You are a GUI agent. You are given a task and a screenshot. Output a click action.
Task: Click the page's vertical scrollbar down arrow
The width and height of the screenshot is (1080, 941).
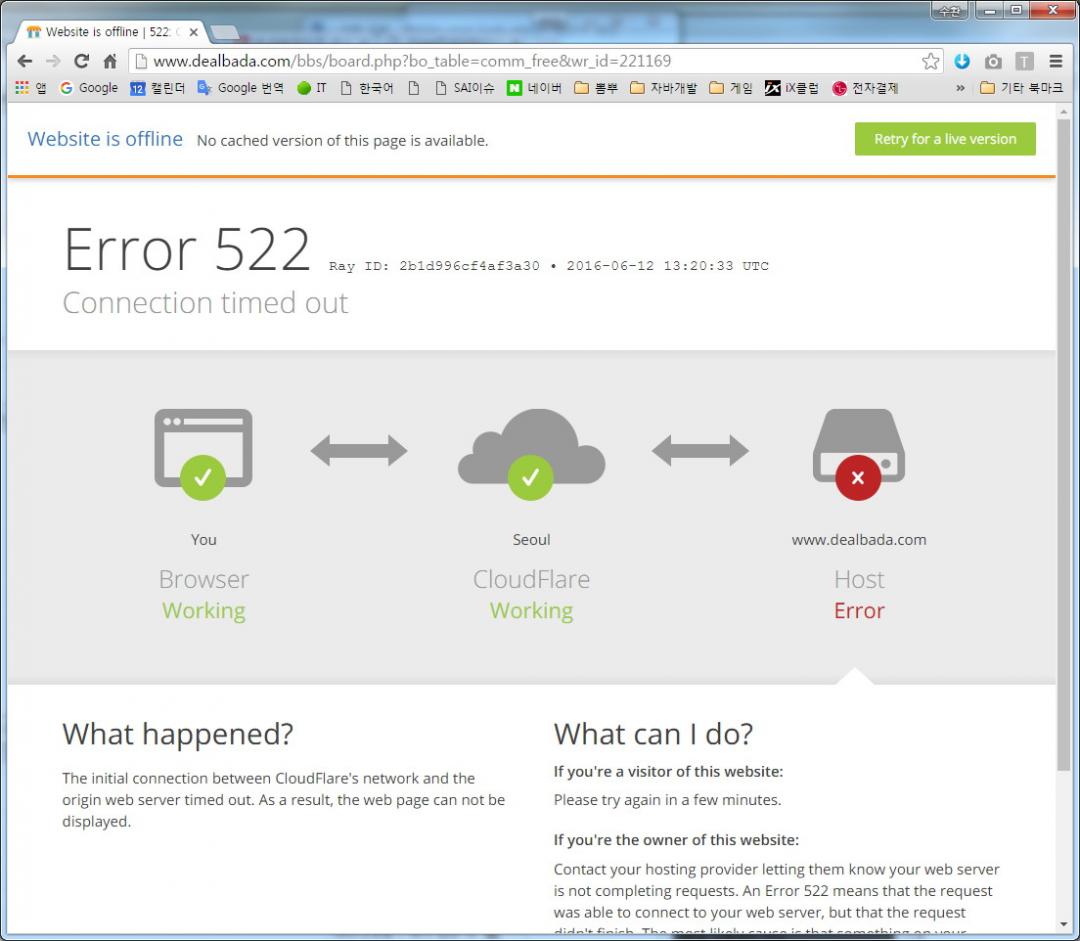[1064, 923]
